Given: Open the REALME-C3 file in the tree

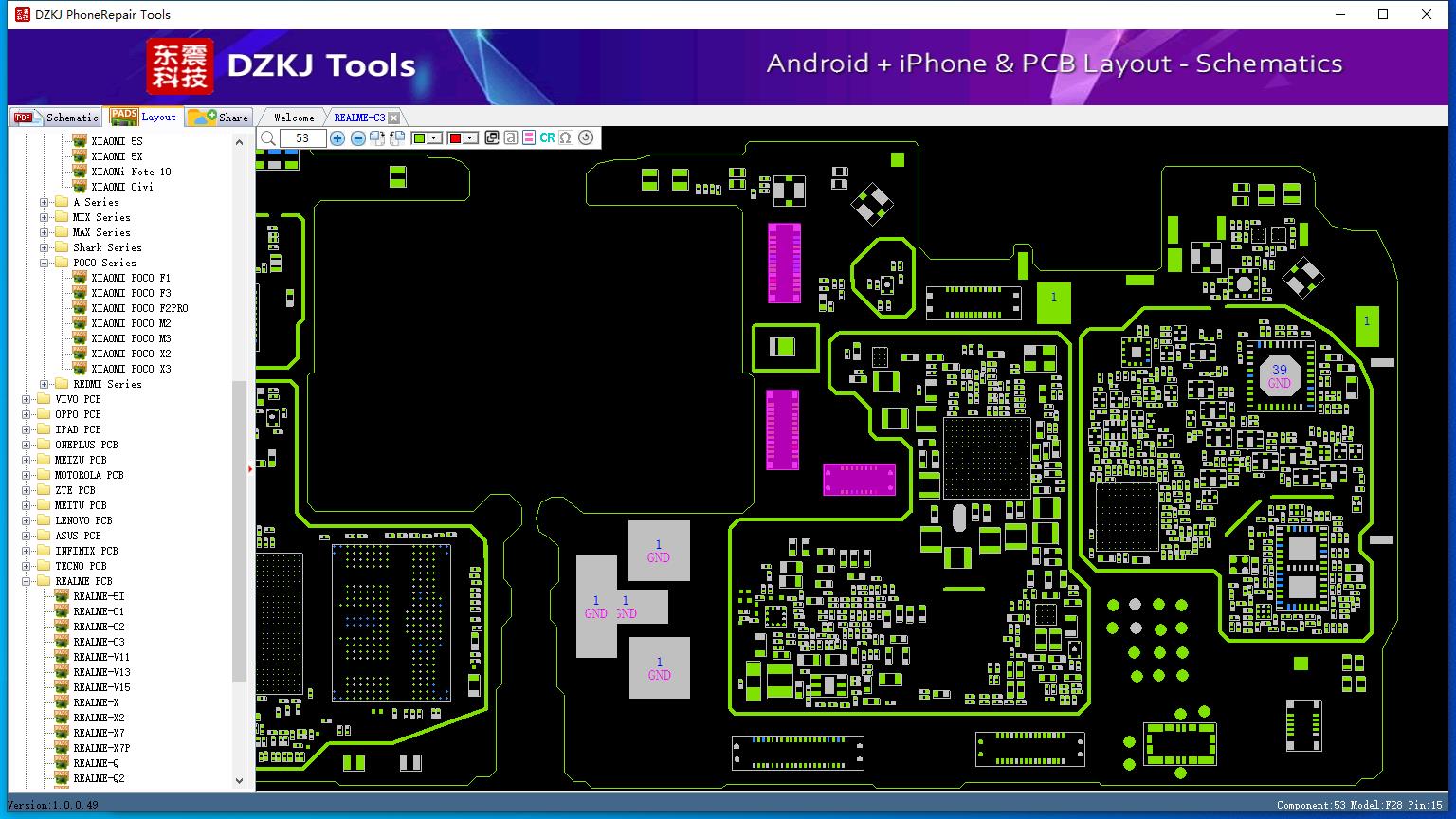Looking at the screenshot, I should pyautogui.click(x=99, y=642).
